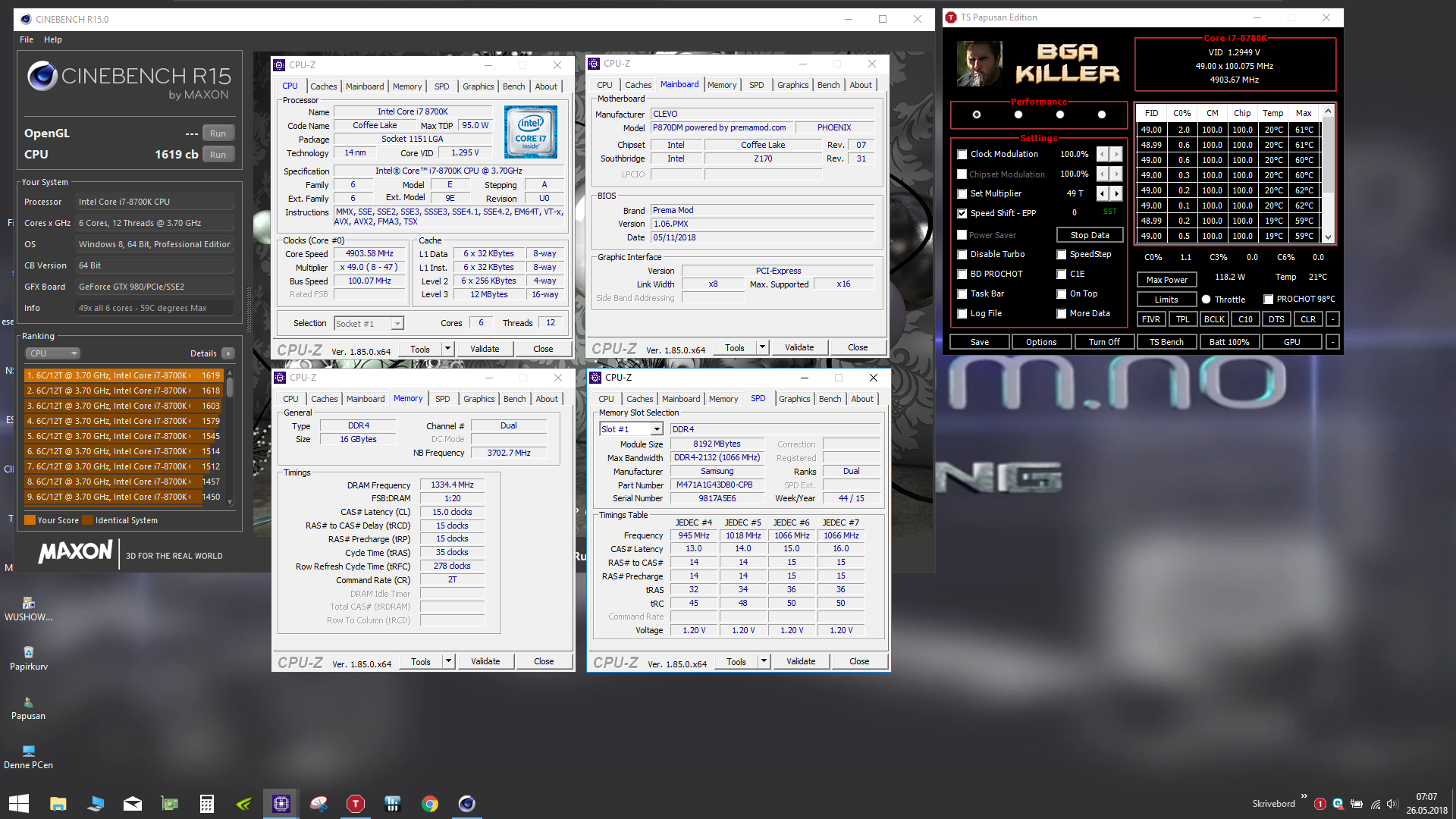Open the WUSHOW desktop shortcut
The image size is (1456, 819).
tap(29, 609)
